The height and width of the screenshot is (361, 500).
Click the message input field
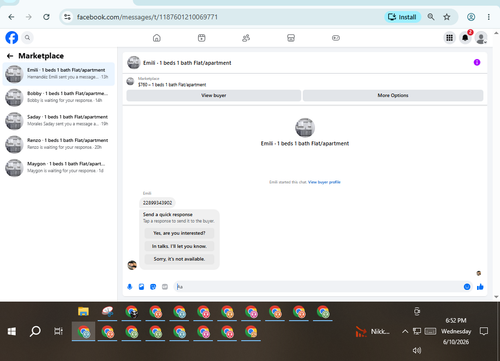click(318, 287)
